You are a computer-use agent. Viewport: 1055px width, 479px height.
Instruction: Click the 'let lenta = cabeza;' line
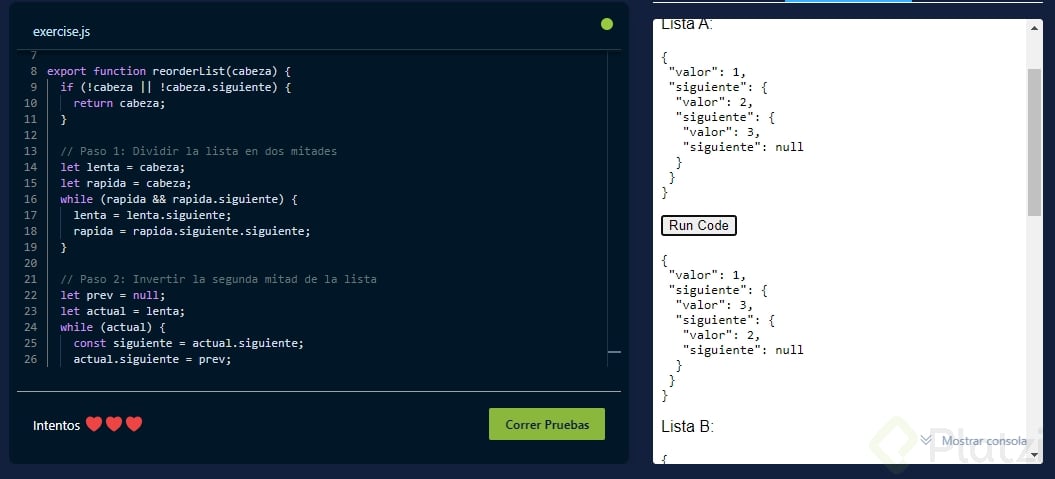(x=122, y=168)
